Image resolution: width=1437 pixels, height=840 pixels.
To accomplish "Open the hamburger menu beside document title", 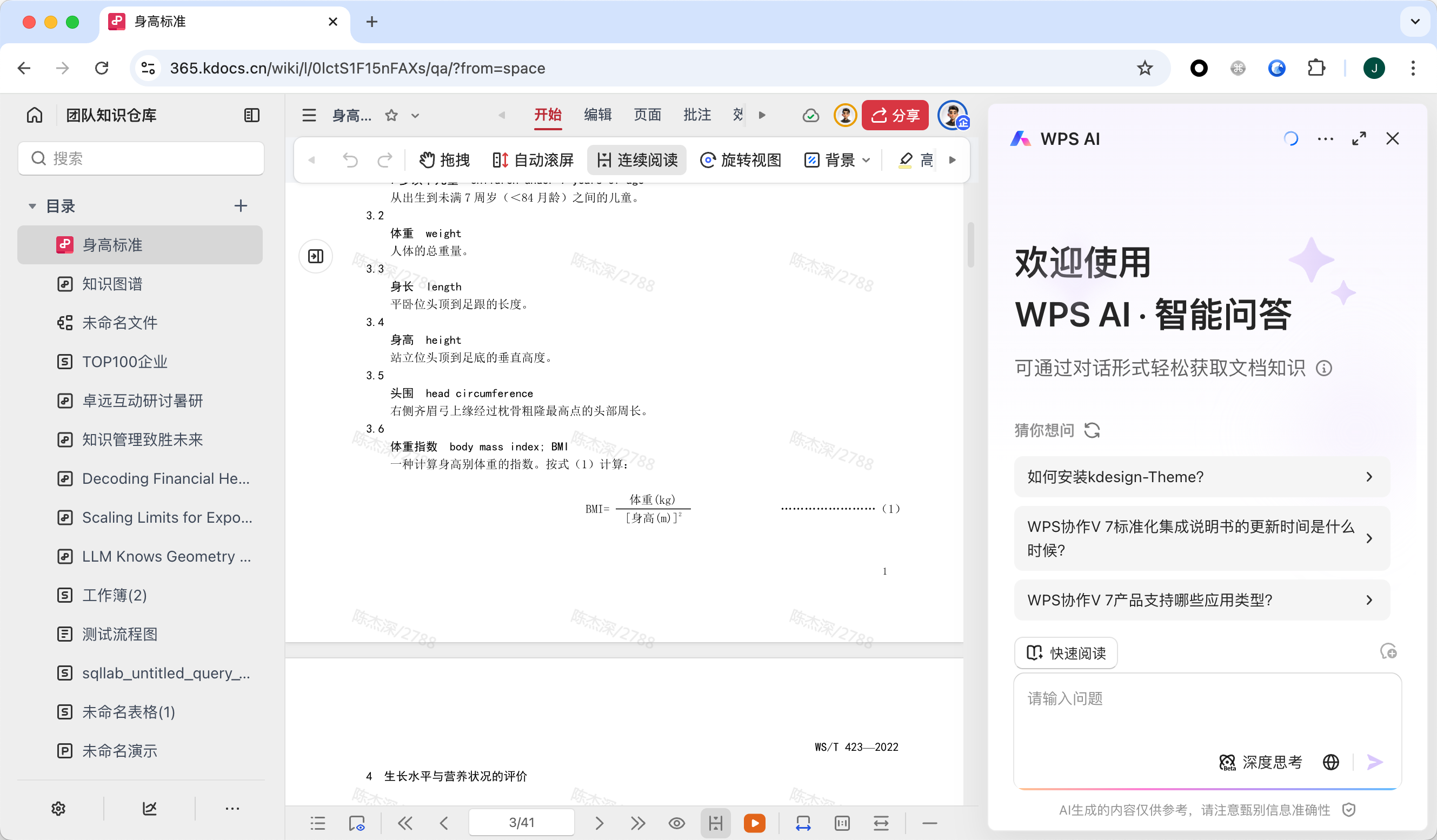I will coord(309,115).
